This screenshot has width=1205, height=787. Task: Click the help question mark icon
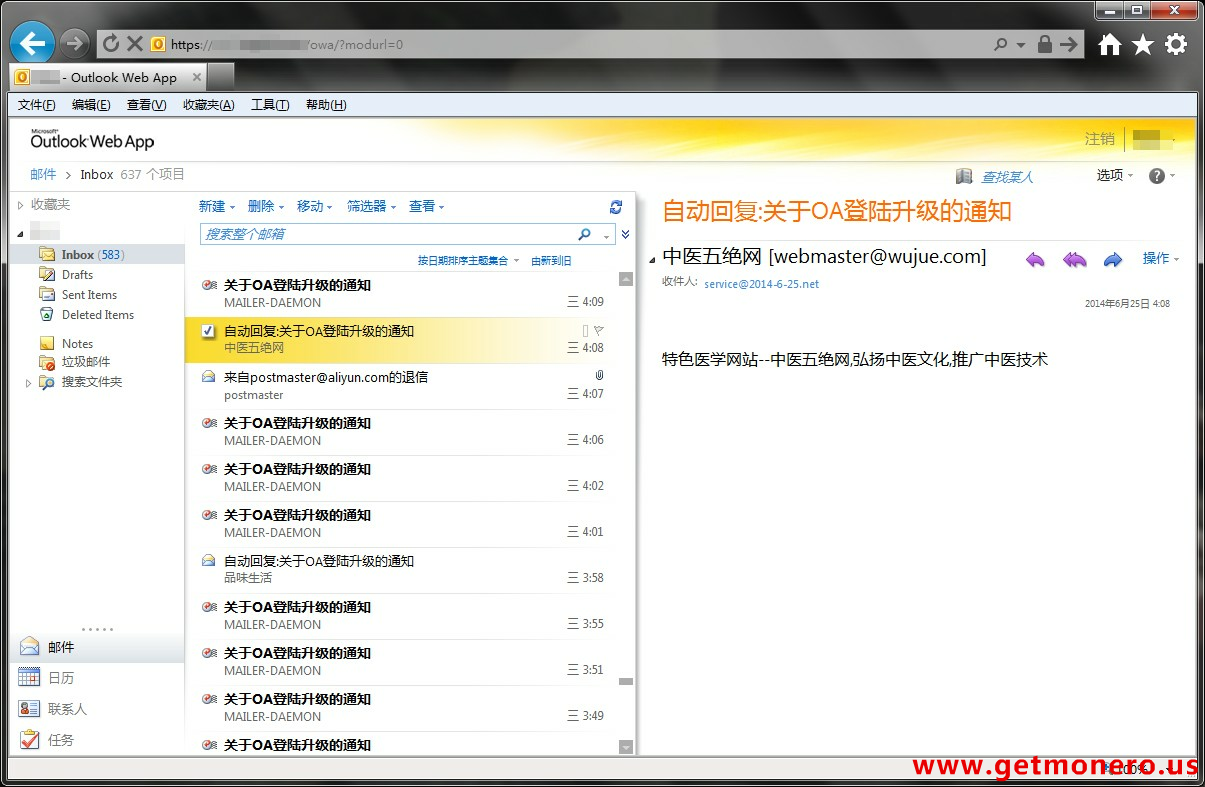pos(1157,176)
